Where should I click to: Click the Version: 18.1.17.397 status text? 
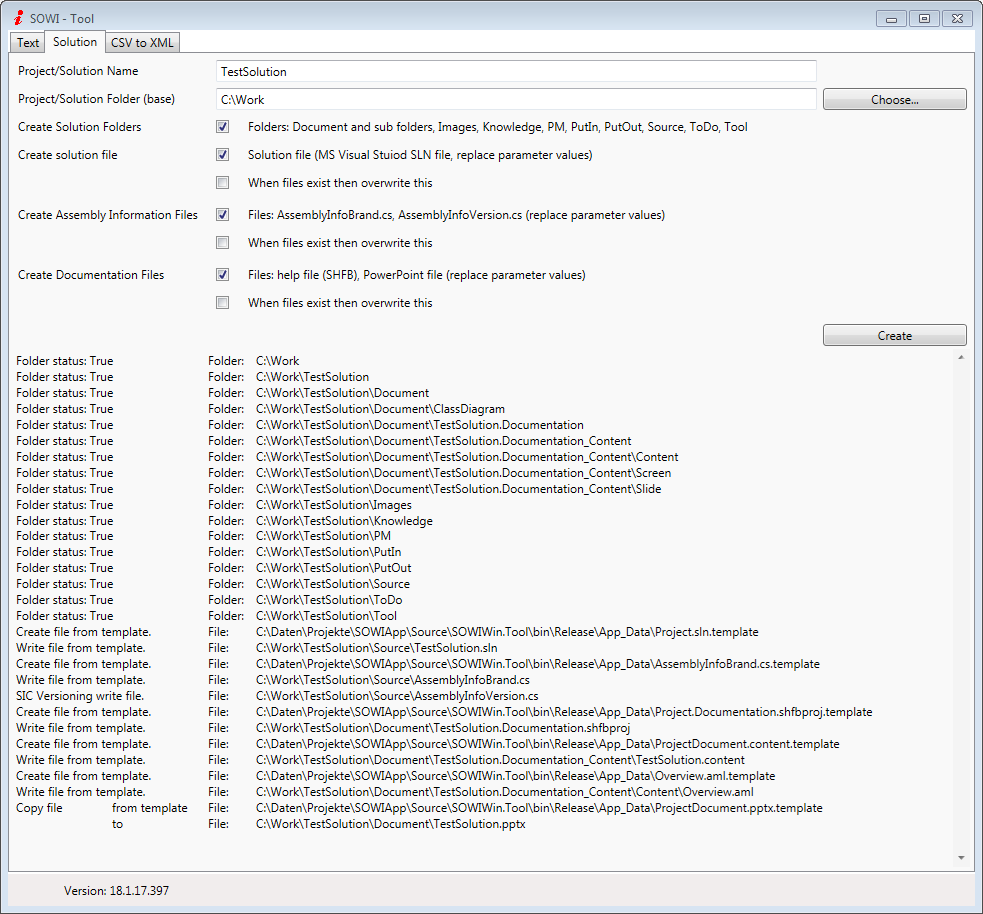click(x=117, y=890)
